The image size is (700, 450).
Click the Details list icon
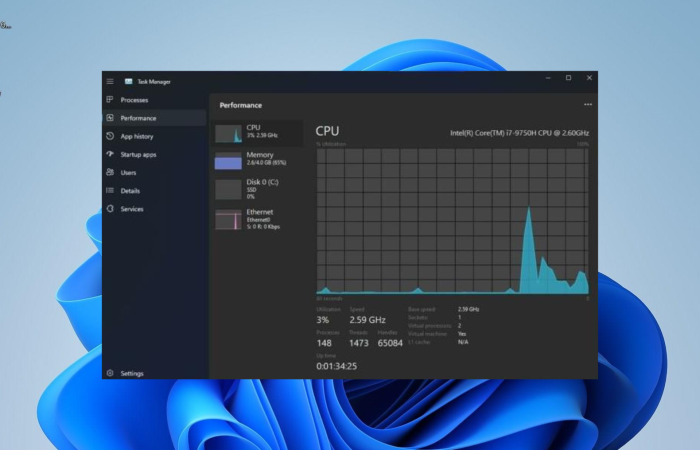[x=110, y=191]
